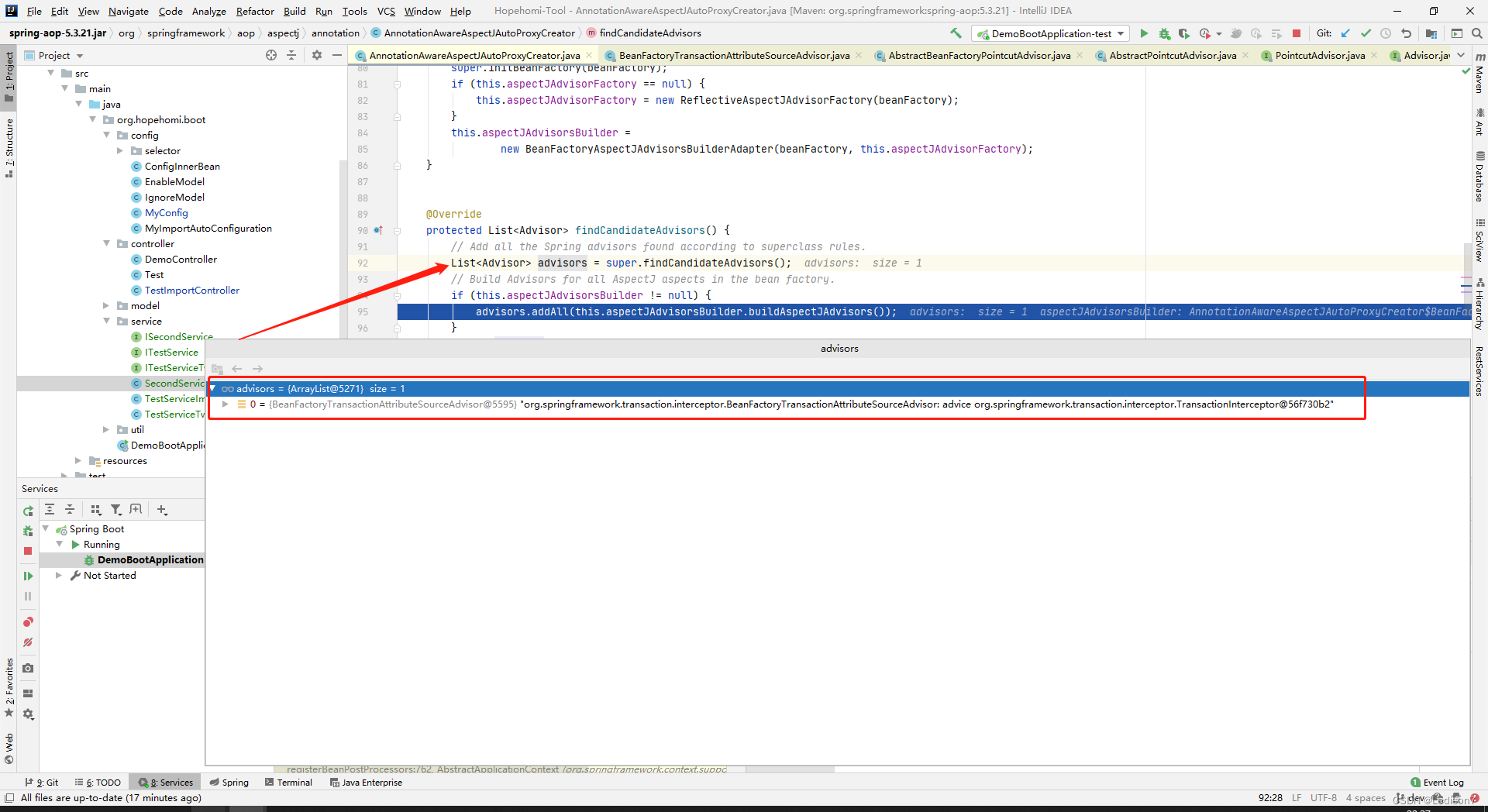
Task: Switch to BeanFactoryTransactionAttributeSourceAdvisor.java tab
Action: pos(733,55)
